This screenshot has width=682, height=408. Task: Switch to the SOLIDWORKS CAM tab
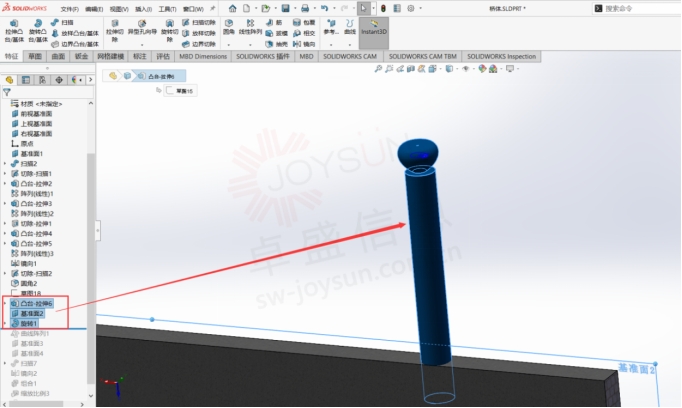[x=350, y=56]
